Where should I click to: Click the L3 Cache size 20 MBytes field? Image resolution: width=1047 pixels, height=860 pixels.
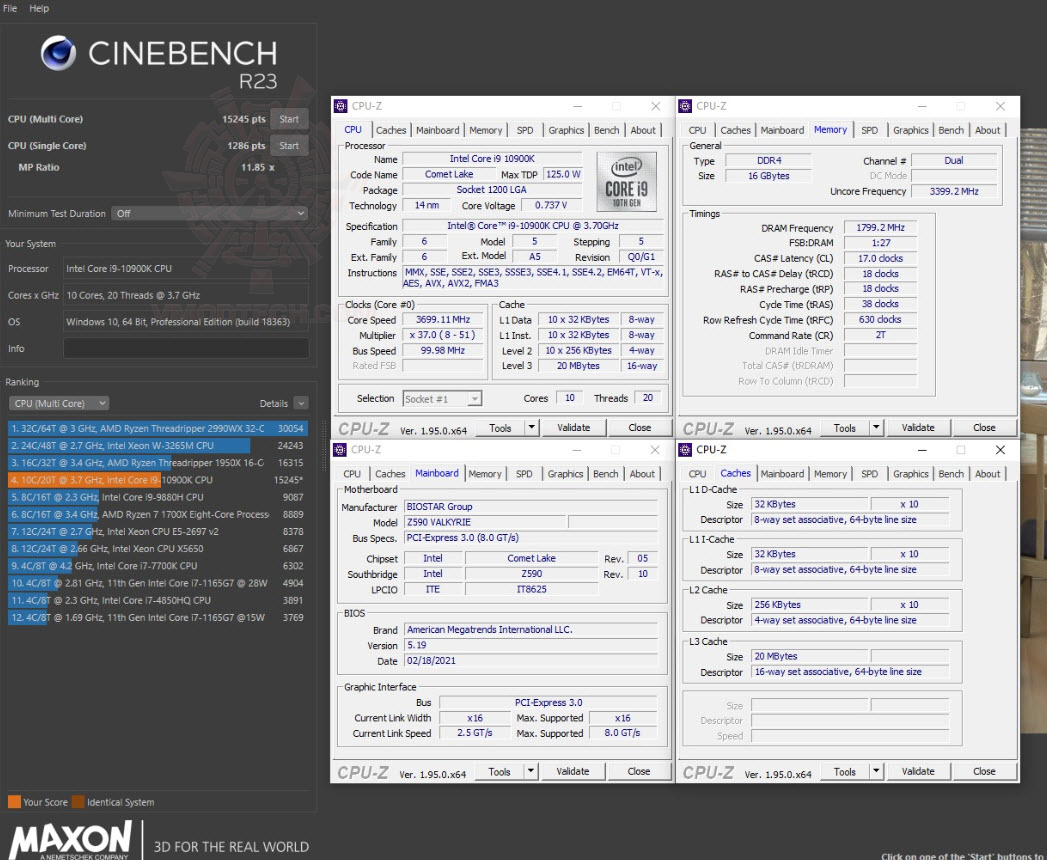(x=809, y=656)
